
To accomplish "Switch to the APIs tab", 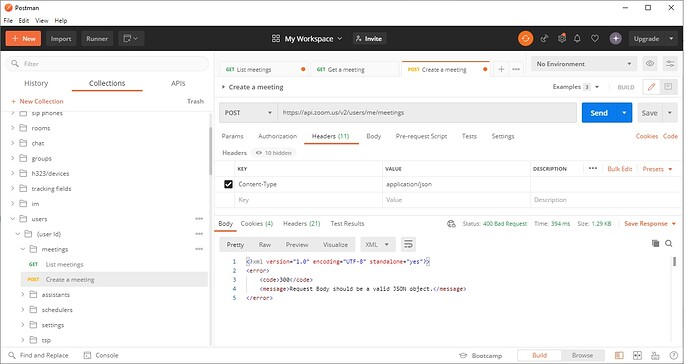I will tap(178, 83).
